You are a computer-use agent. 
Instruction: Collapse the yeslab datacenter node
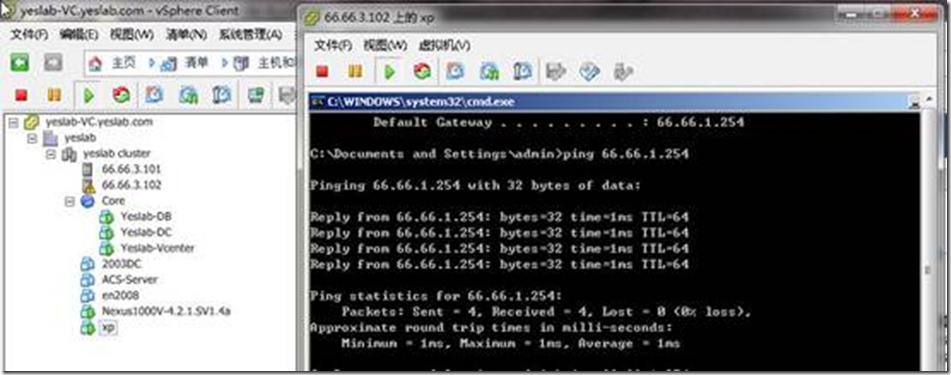tap(33, 138)
